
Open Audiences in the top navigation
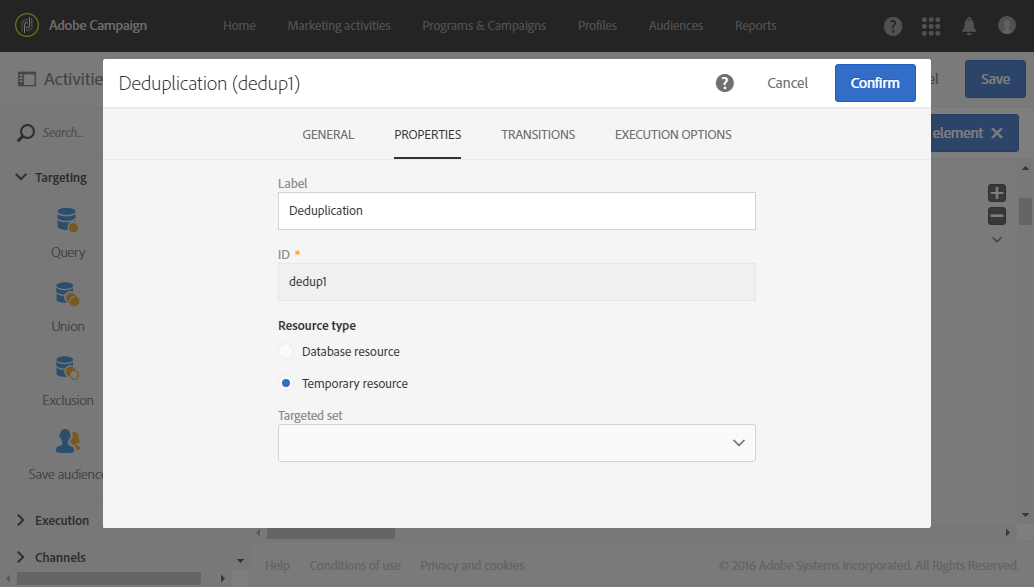pos(676,26)
